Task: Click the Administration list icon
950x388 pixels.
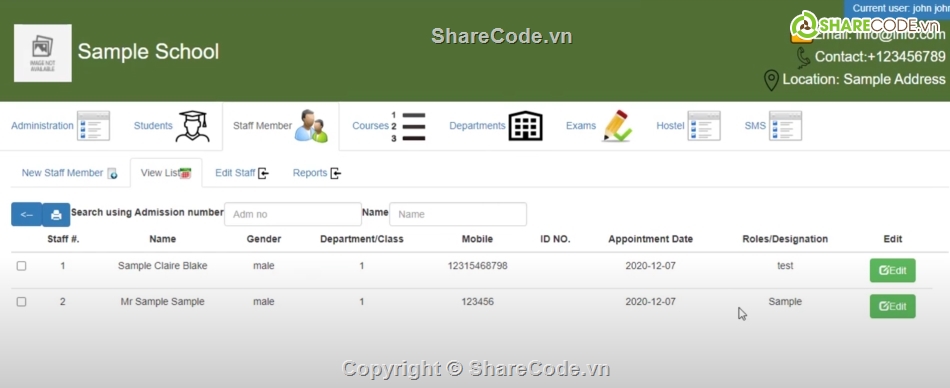Action: click(x=93, y=125)
